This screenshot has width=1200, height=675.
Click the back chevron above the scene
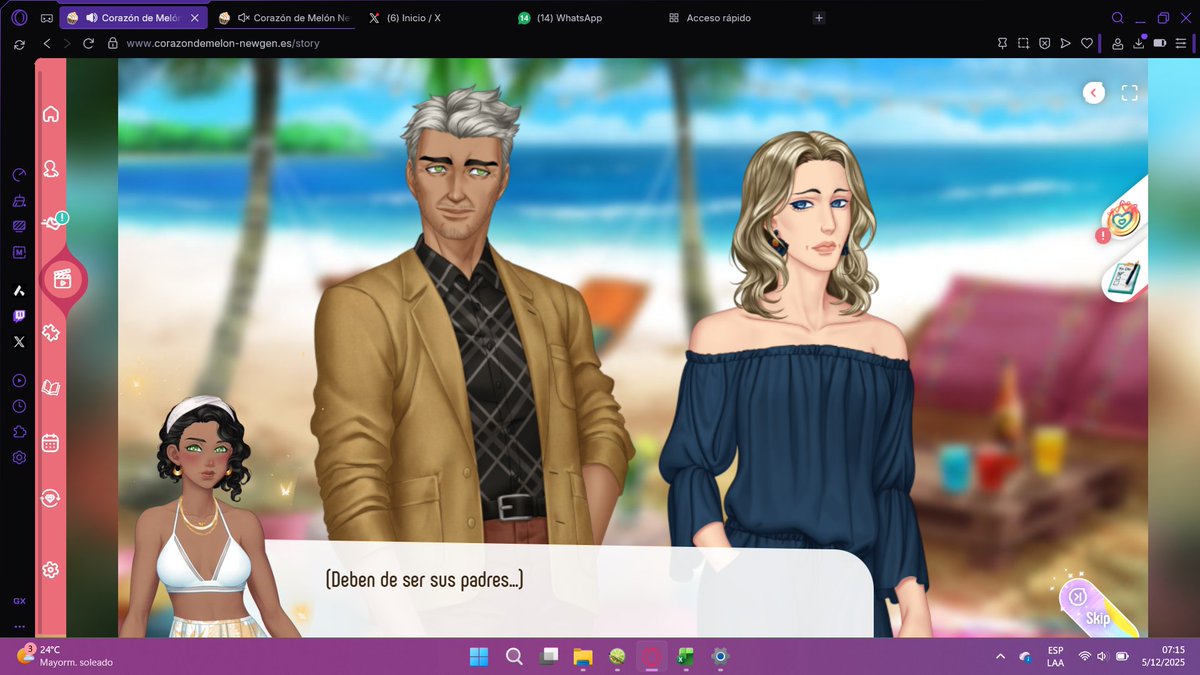pyautogui.click(x=1093, y=92)
